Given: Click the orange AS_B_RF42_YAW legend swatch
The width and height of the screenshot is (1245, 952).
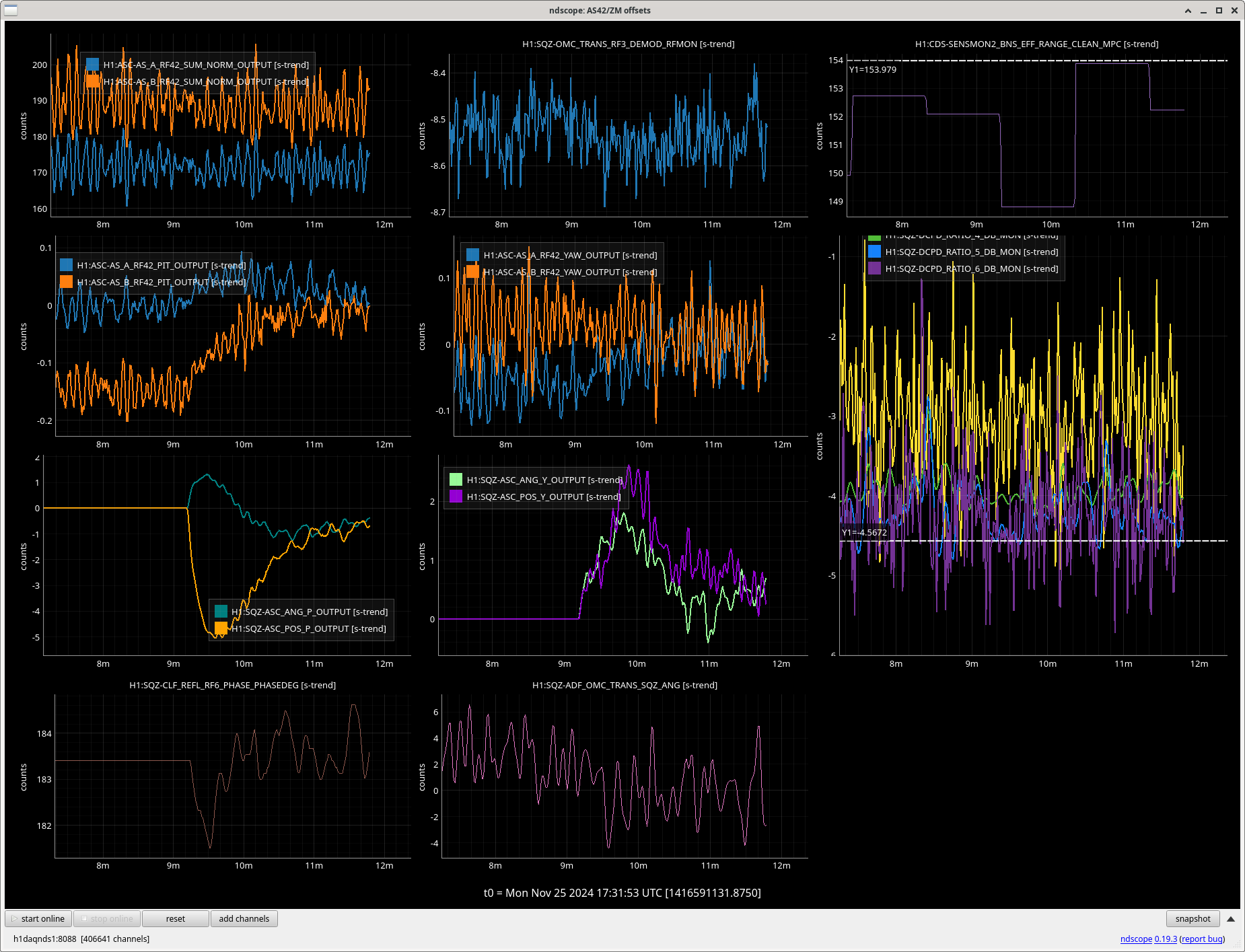Looking at the screenshot, I should tap(472, 272).
